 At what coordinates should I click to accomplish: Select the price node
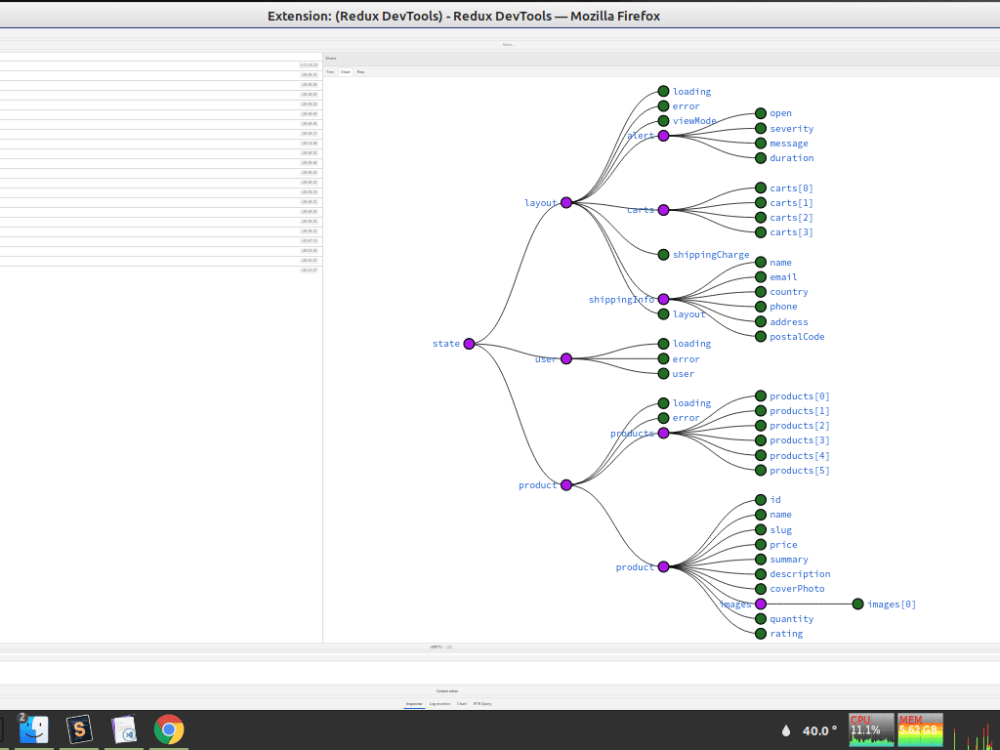[760, 545]
